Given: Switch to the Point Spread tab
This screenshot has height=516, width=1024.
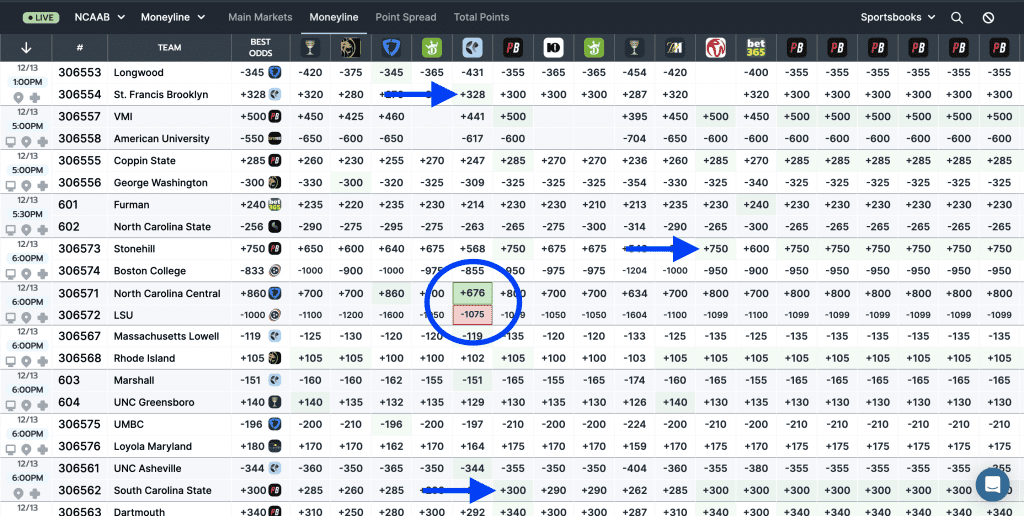Looking at the screenshot, I should (x=406, y=17).
